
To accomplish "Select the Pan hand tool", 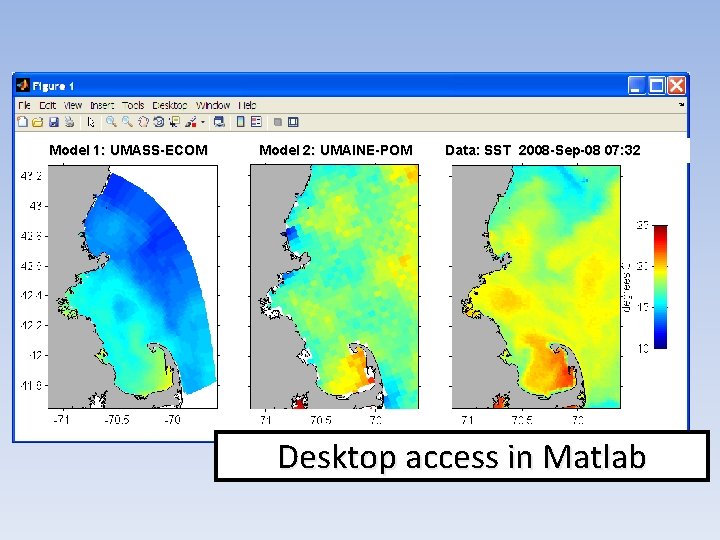I will [x=143, y=122].
